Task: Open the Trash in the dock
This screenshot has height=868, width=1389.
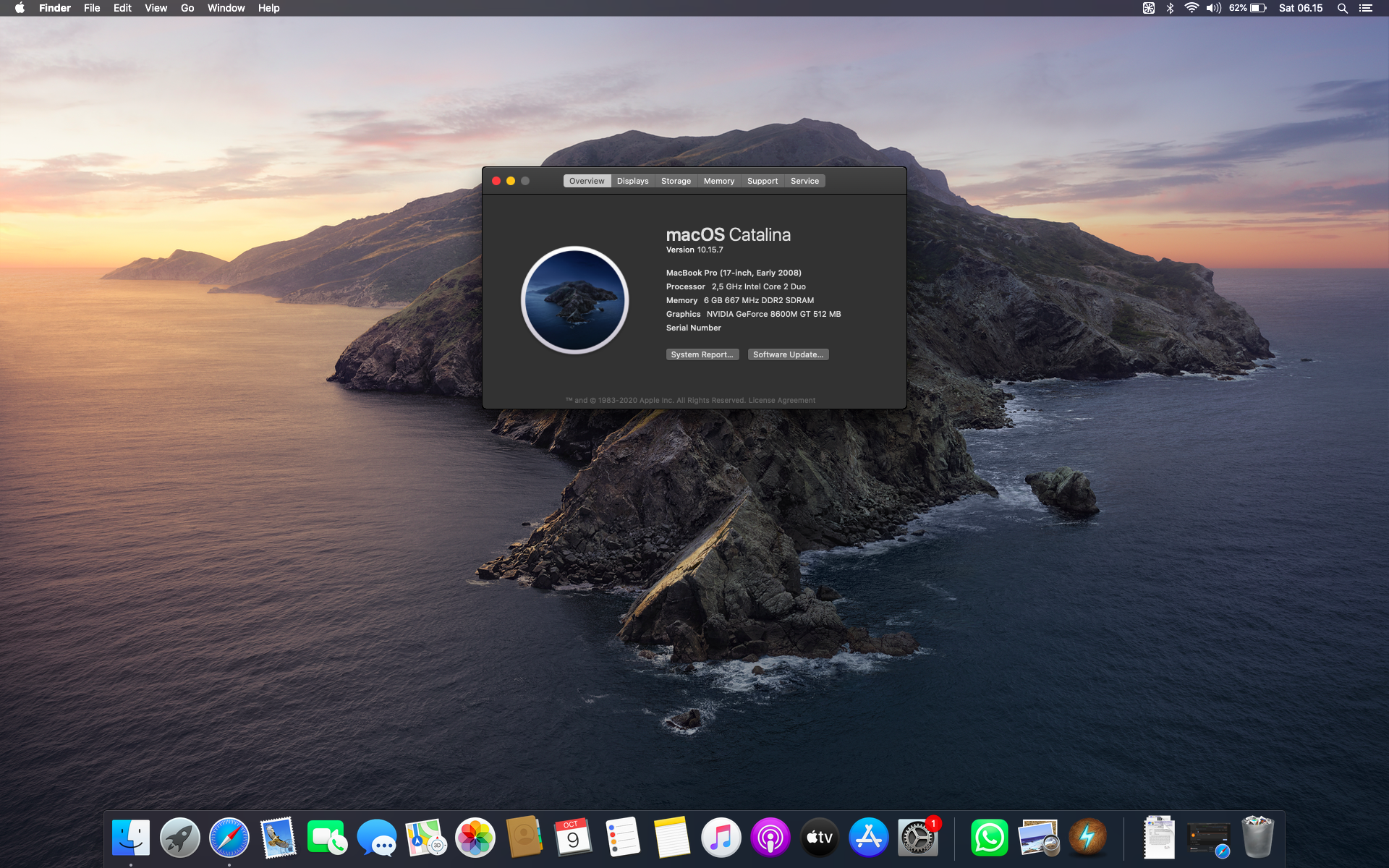Action: (1257, 838)
